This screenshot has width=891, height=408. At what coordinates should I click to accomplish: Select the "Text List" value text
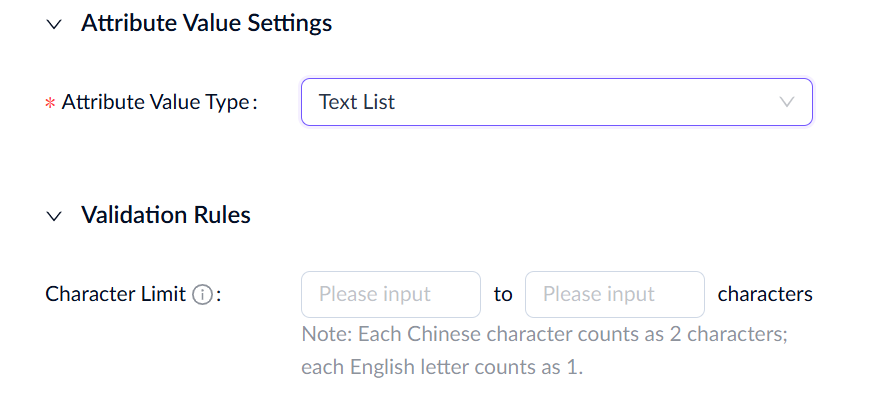coord(357,102)
